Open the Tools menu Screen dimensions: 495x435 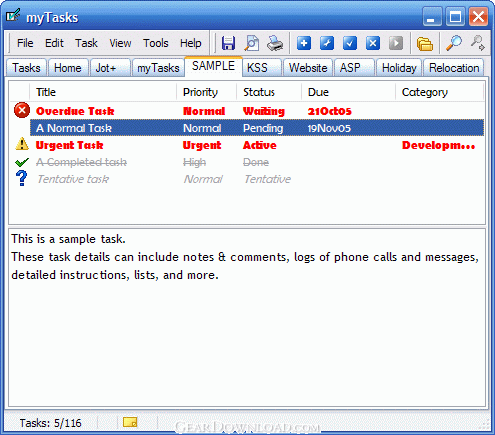point(156,43)
